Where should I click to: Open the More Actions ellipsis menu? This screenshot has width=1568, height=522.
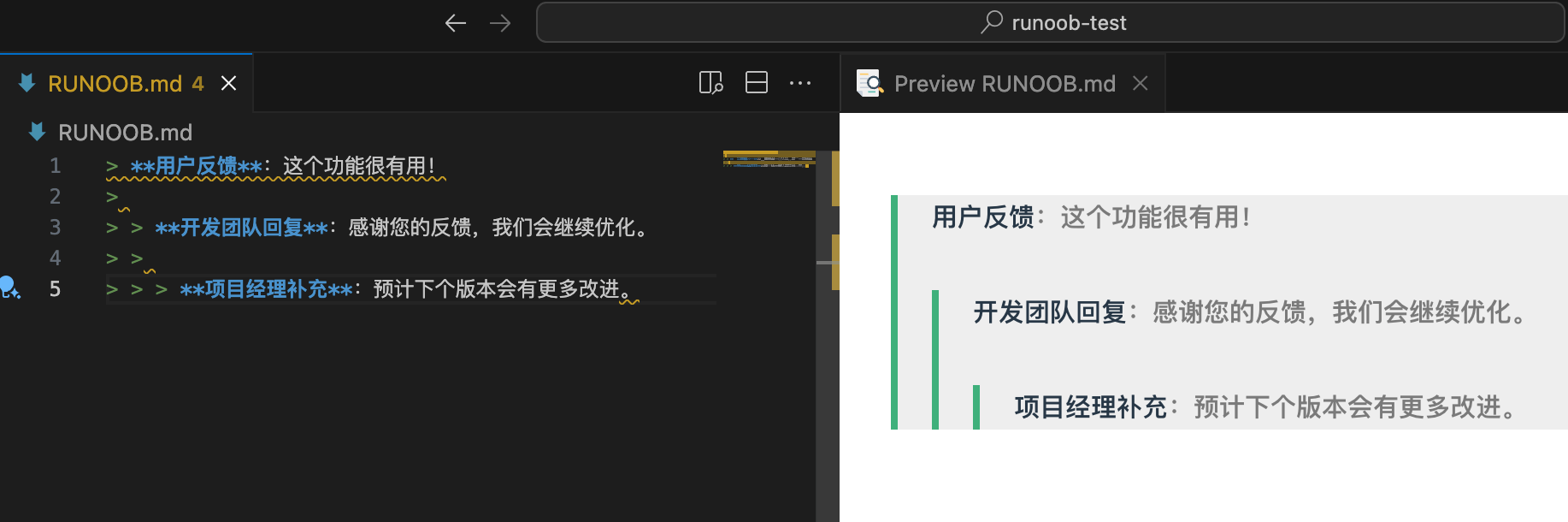800,83
